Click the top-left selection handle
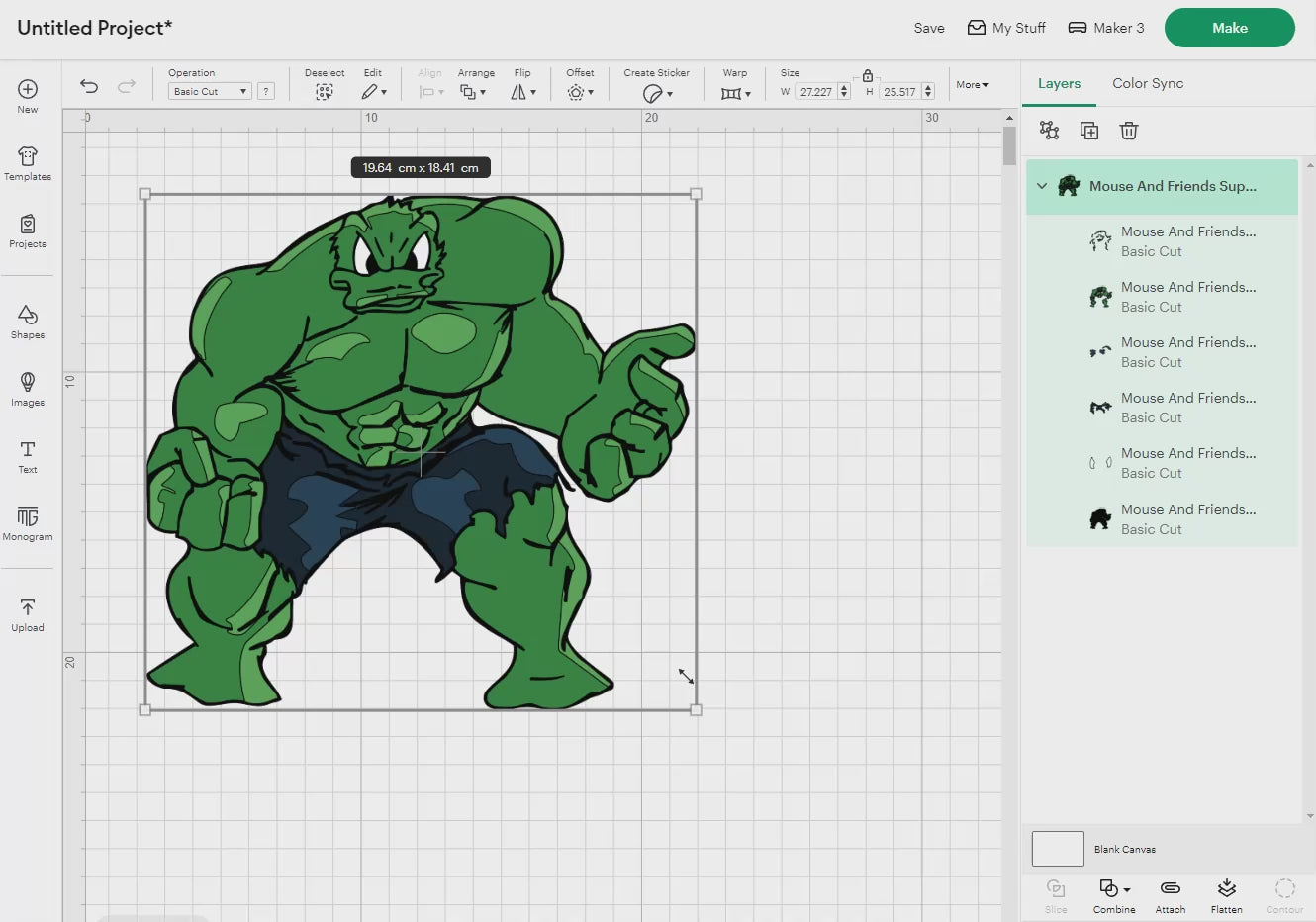The height and width of the screenshot is (922, 1316). (x=145, y=194)
